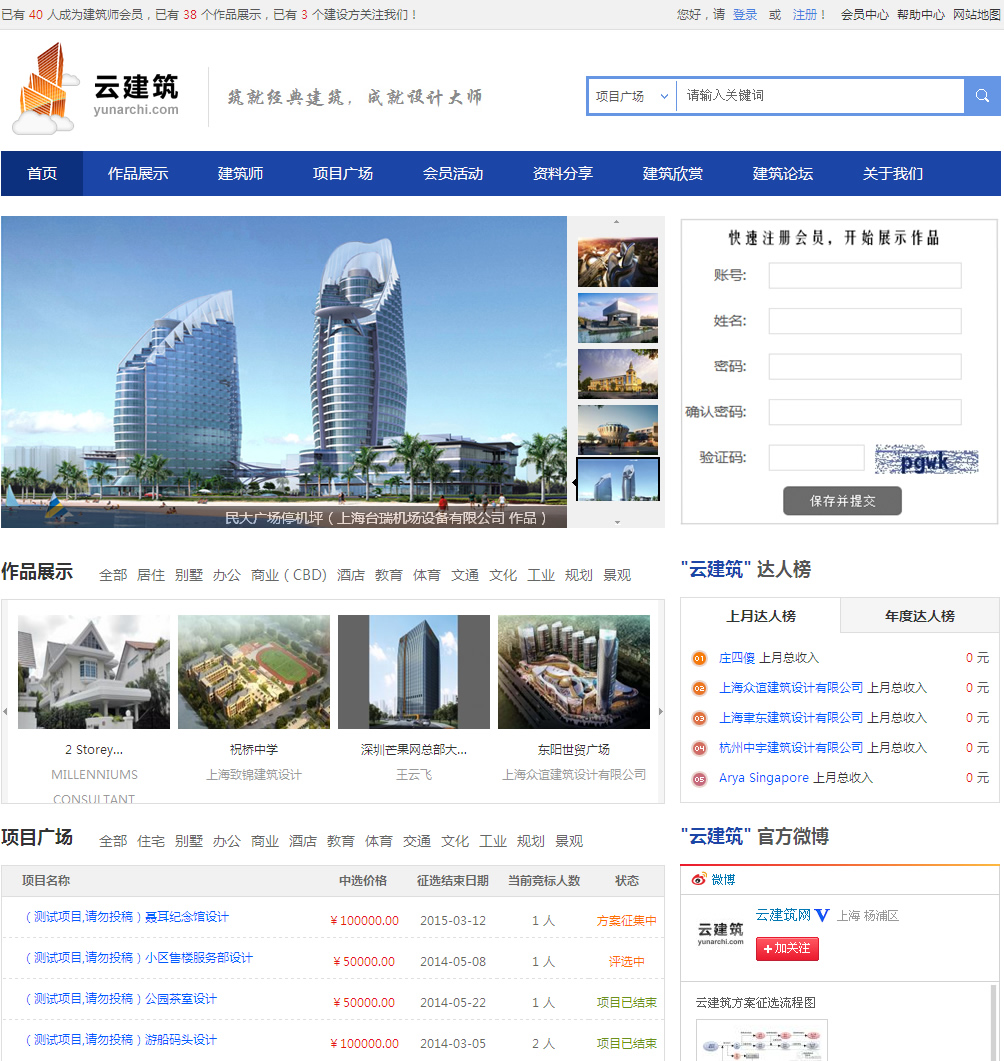Viewport: 1004px width, 1061px height.
Task: Switch to 年度达人榜 tab
Action: (x=920, y=616)
